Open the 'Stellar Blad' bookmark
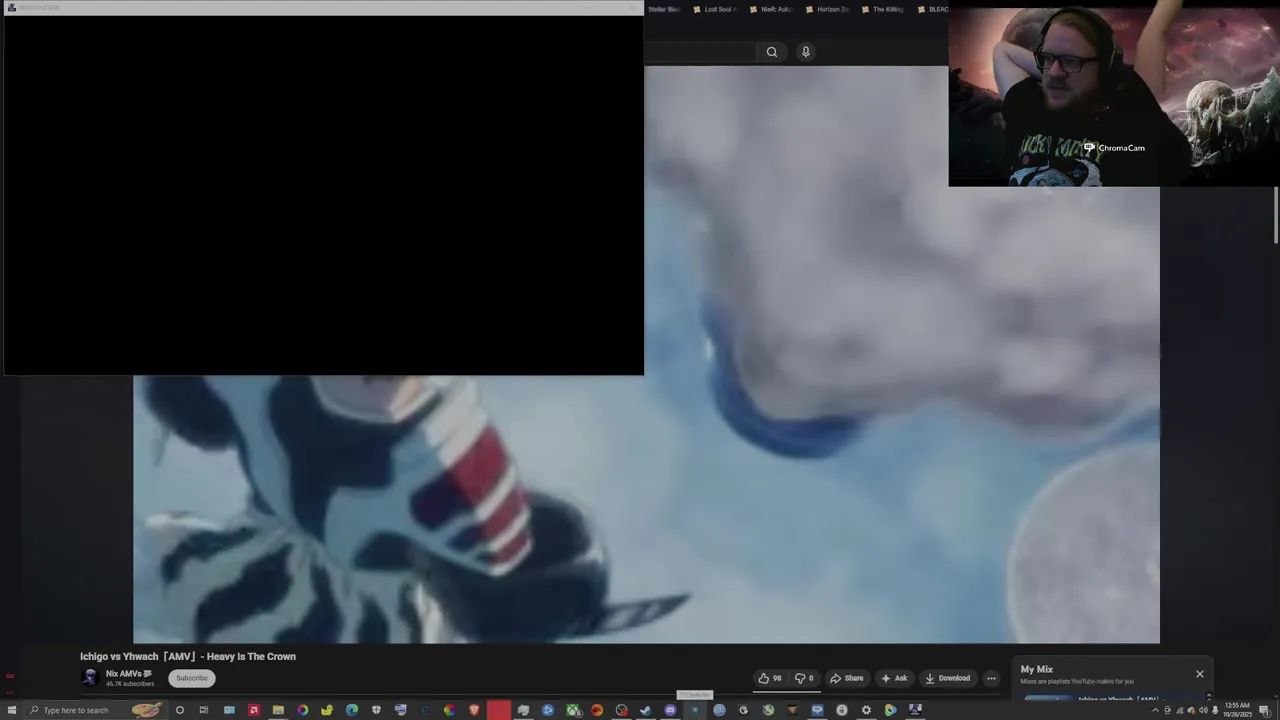The width and height of the screenshot is (1280, 720). tap(663, 9)
